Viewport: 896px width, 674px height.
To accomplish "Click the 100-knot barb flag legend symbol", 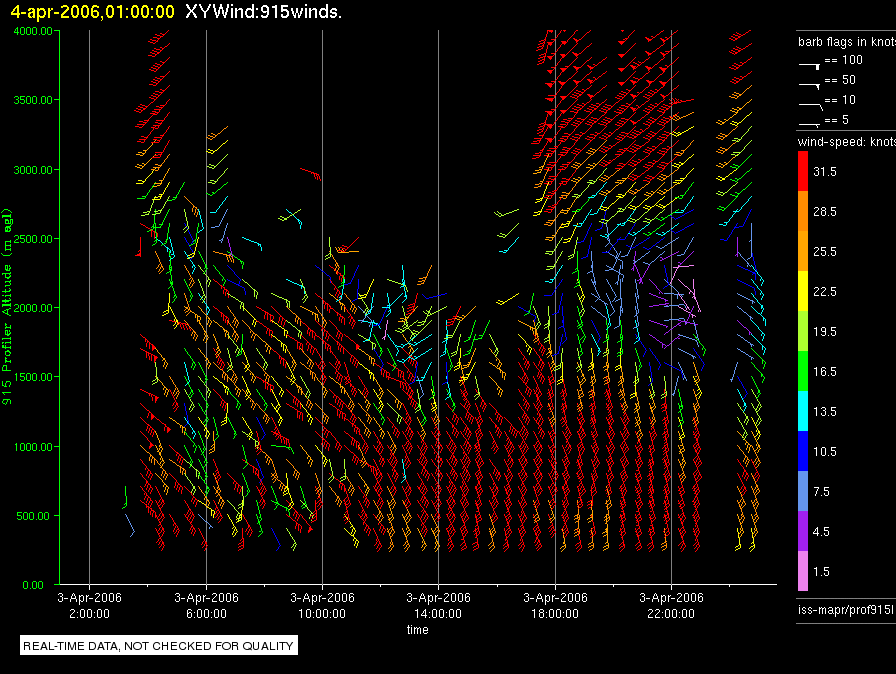I will pos(809,66).
